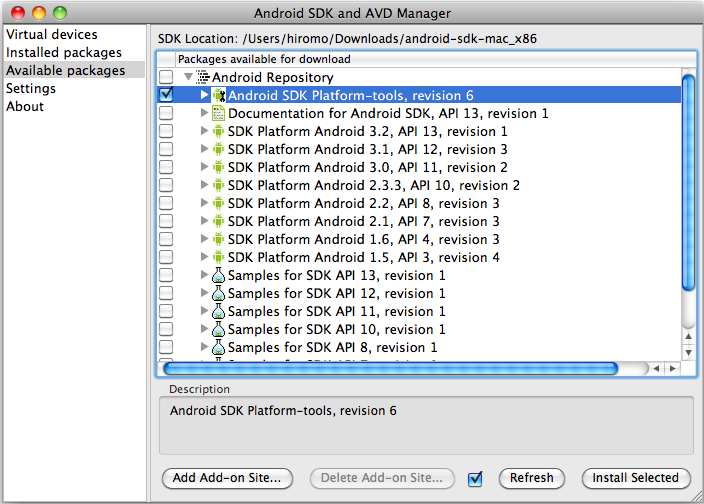The width and height of the screenshot is (704, 504).
Task: Click the Samples API 10 flask icon
Action: click(218, 329)
